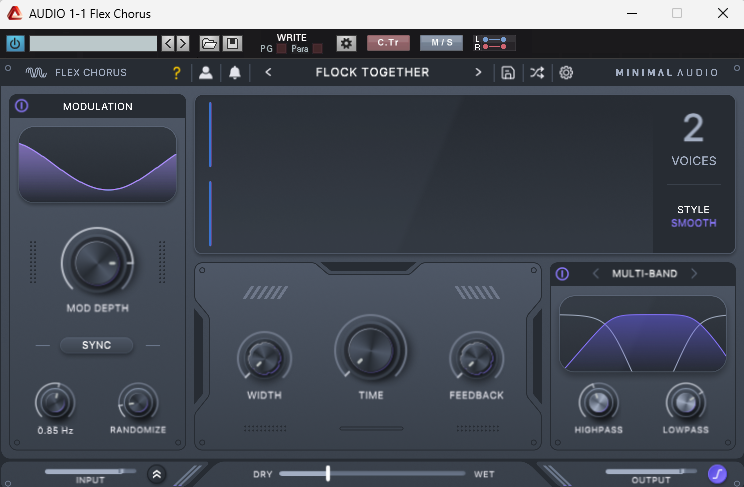Open the plugin settings gear icon
This screenshot has height=487, width=744.
566,73
